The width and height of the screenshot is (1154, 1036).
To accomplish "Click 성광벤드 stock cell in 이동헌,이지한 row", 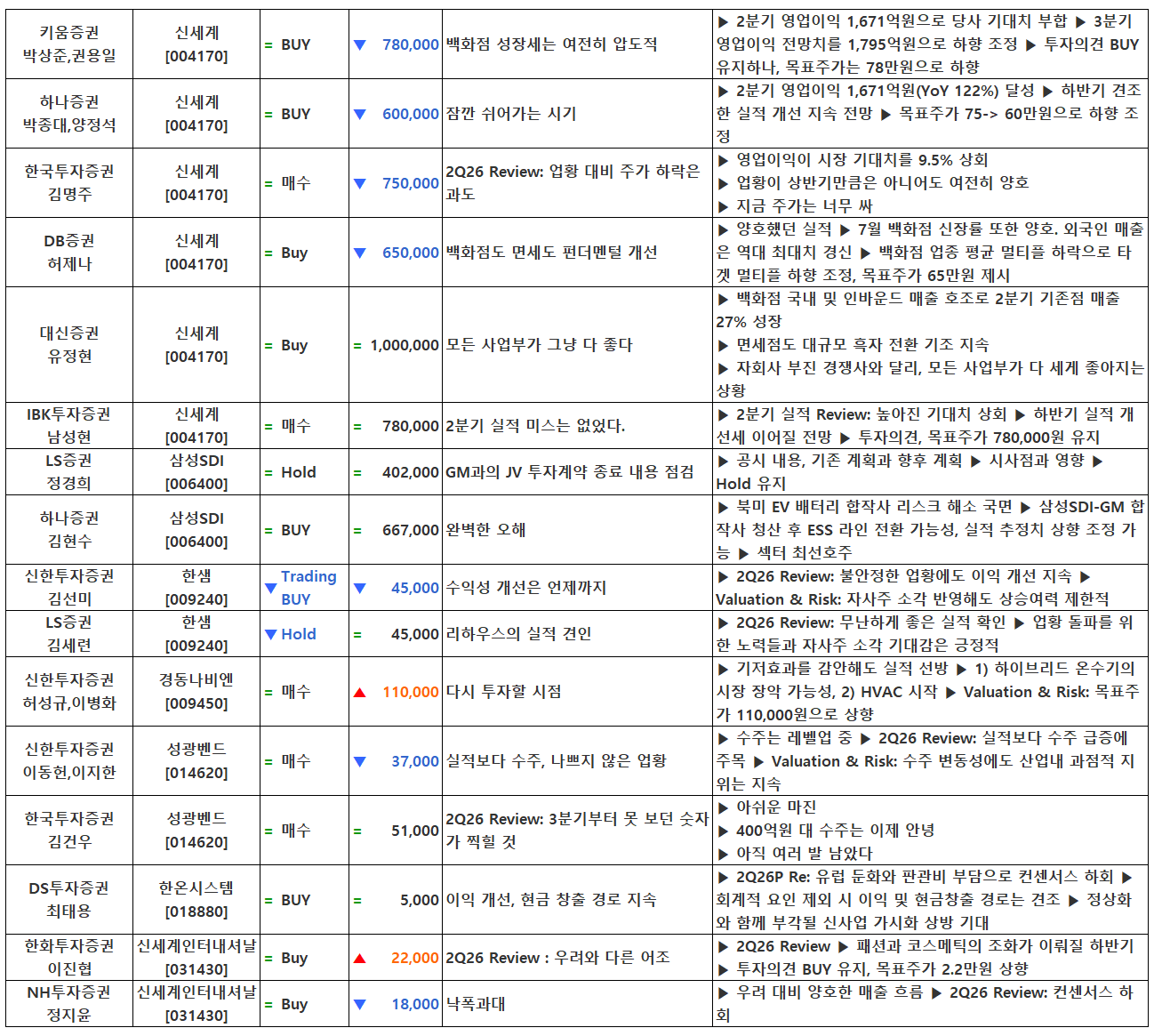I will pos(196,761).
